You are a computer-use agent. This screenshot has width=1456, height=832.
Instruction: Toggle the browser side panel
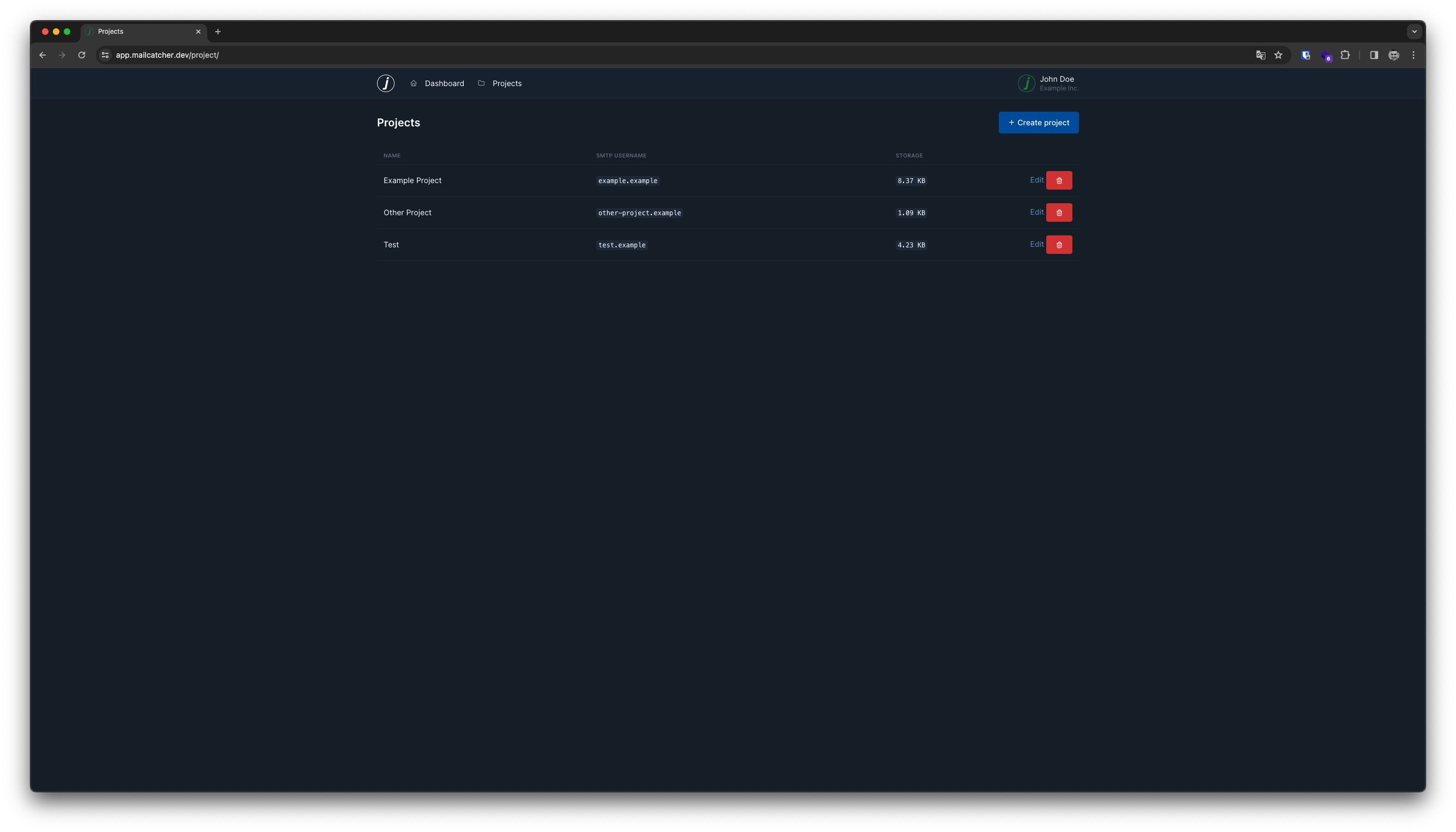pyautogui.click(x=1374, y=56)
